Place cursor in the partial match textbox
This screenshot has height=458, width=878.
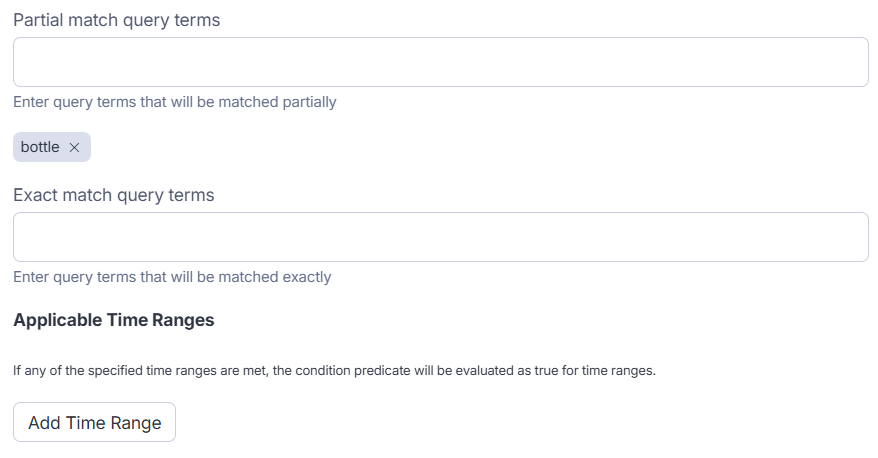(440, 62)
